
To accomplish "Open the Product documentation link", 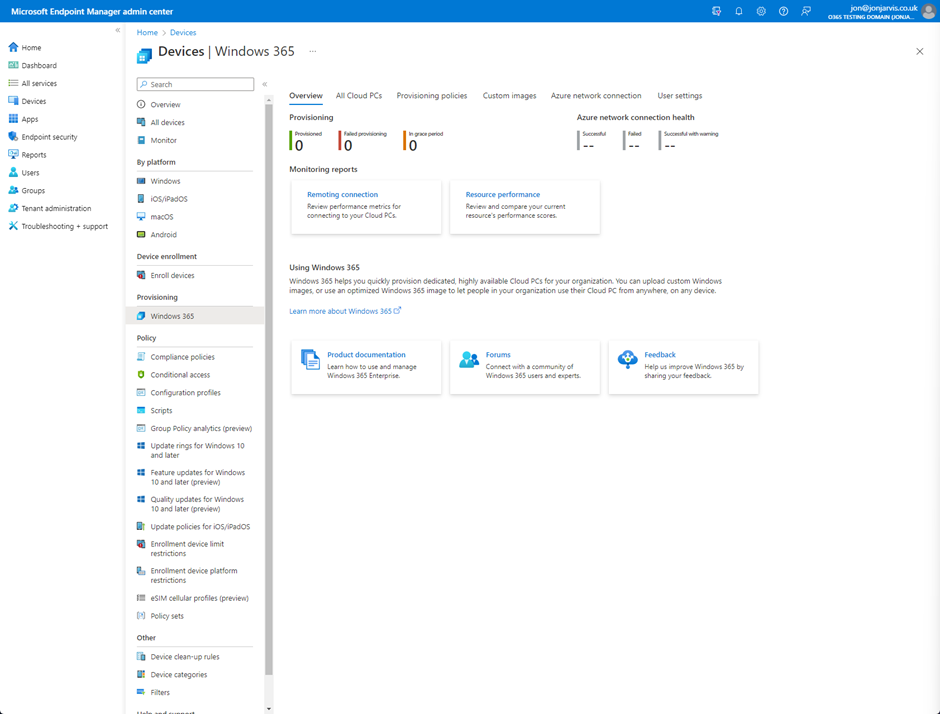I will [x=366, y=354].
